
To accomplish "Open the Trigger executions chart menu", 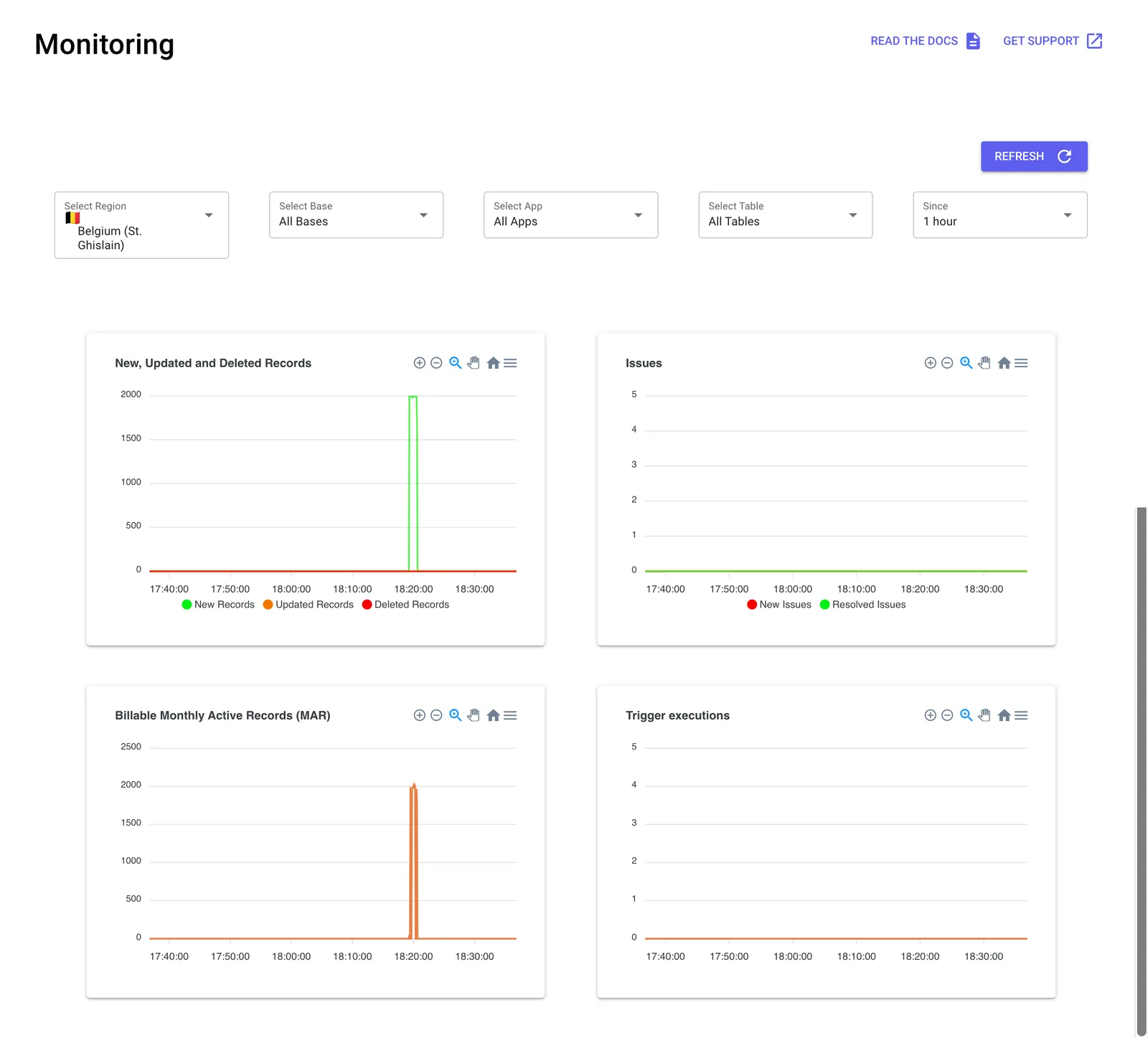I will click(x=1021, y=715).
